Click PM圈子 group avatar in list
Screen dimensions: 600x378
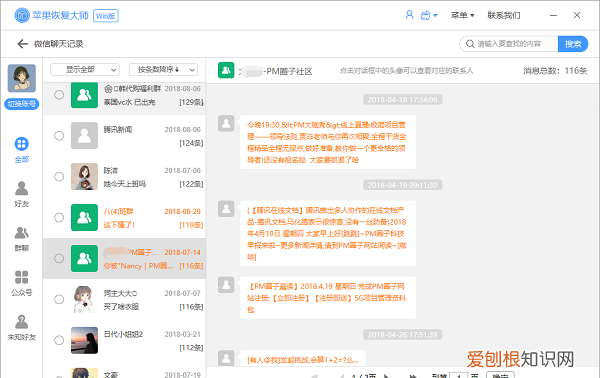pos(84,258)
